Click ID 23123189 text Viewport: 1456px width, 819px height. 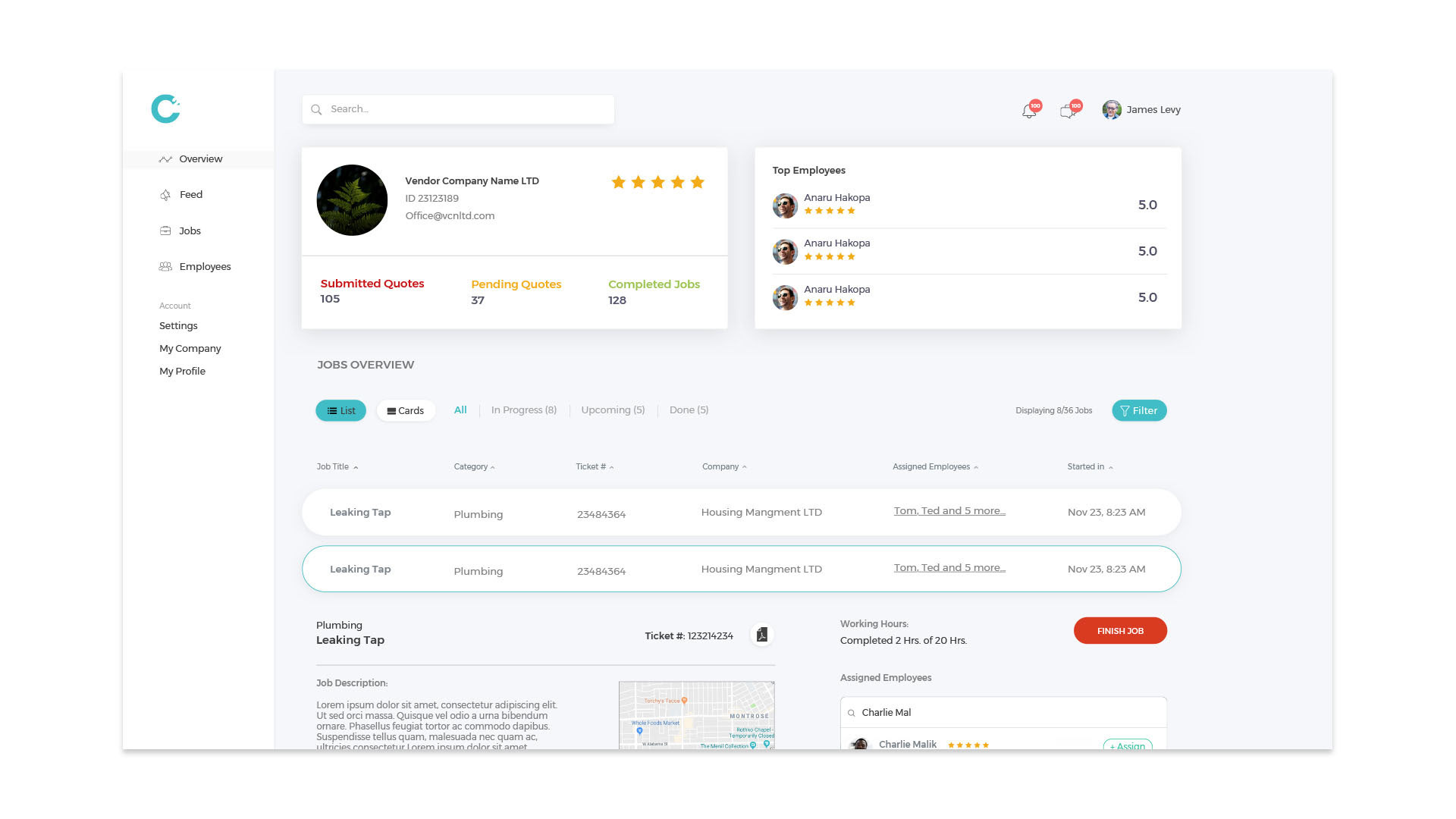[431, 199]
